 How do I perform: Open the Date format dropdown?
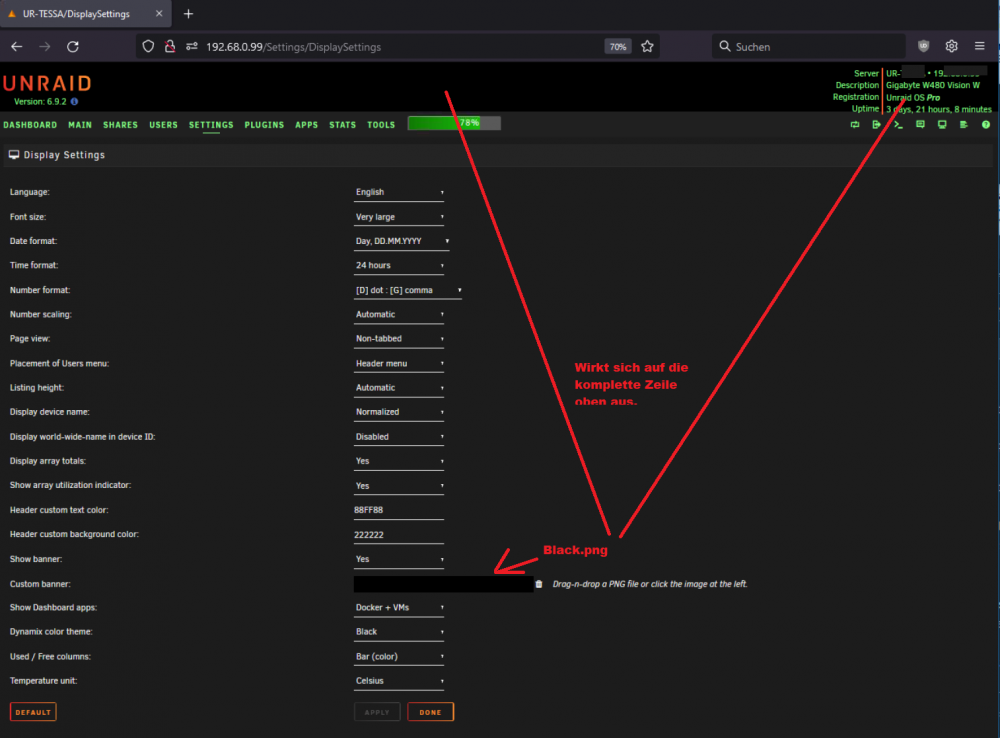pyautogui.click(x=402, y=241)
